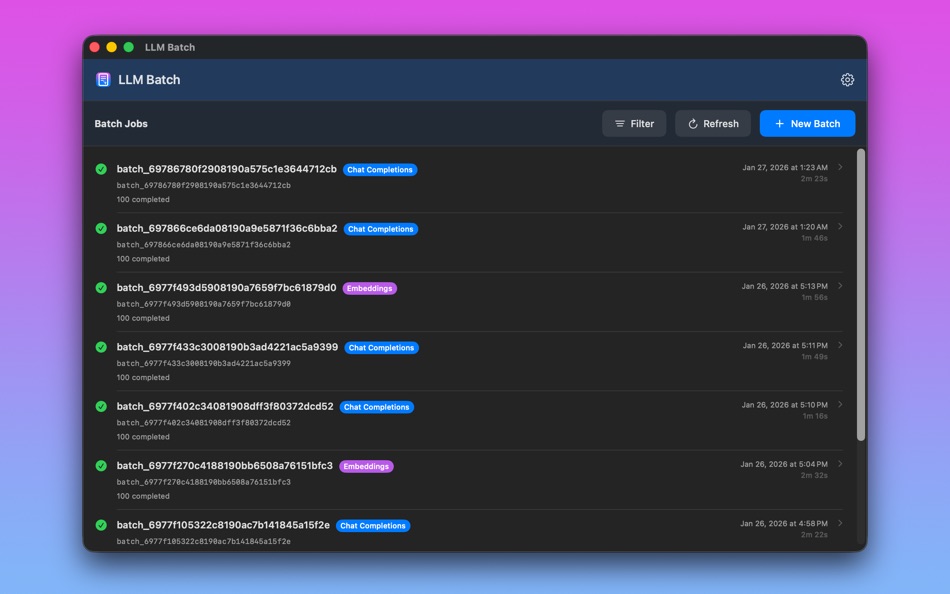This screenshot has height=594, width=950.
Task: Click the 'Jan 26, 2026 at 4:58 PM' timestamp
Action: click(784, 524)
